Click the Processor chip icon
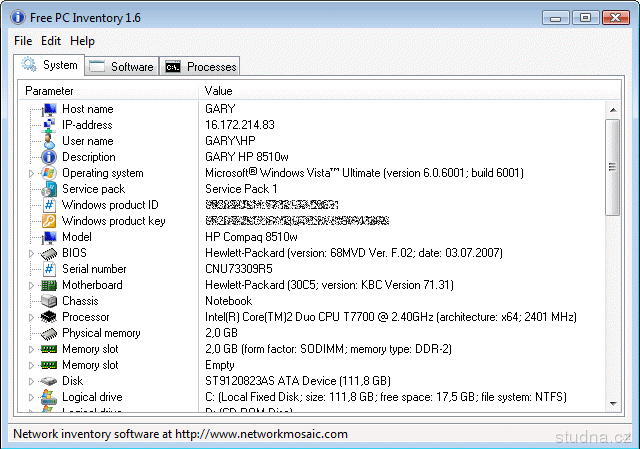This screenshot has width=640, height=449. coord(49,317)
